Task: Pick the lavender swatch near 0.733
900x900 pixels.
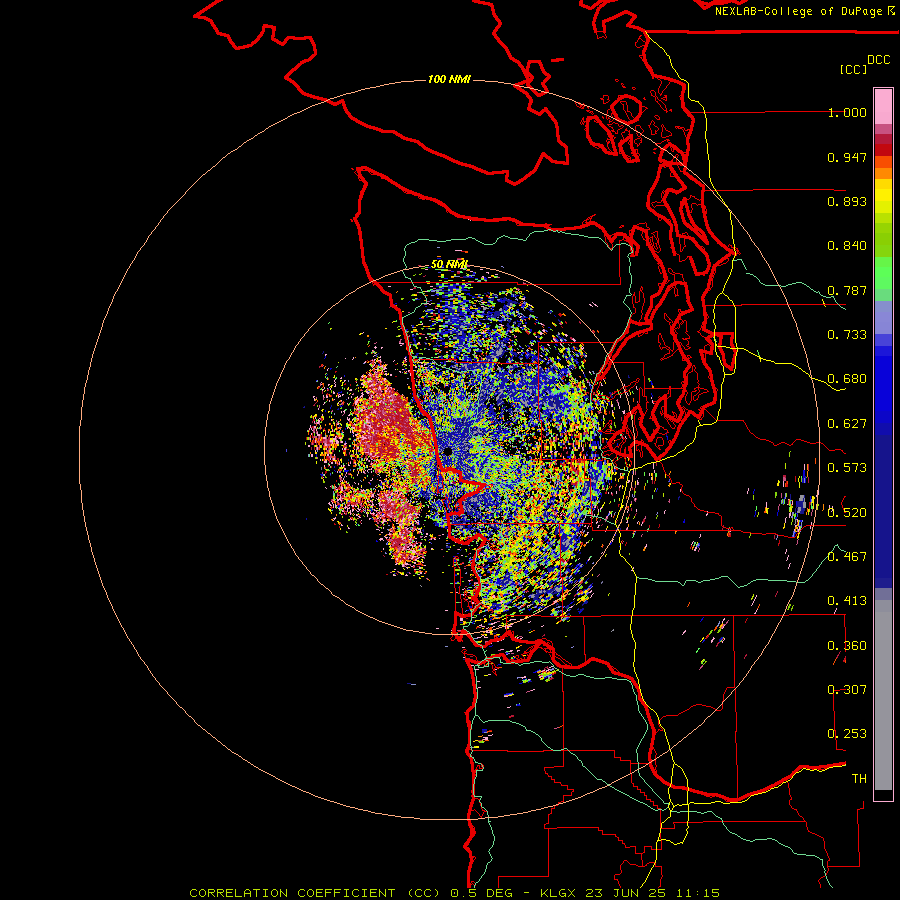Action: click(883, 317)
